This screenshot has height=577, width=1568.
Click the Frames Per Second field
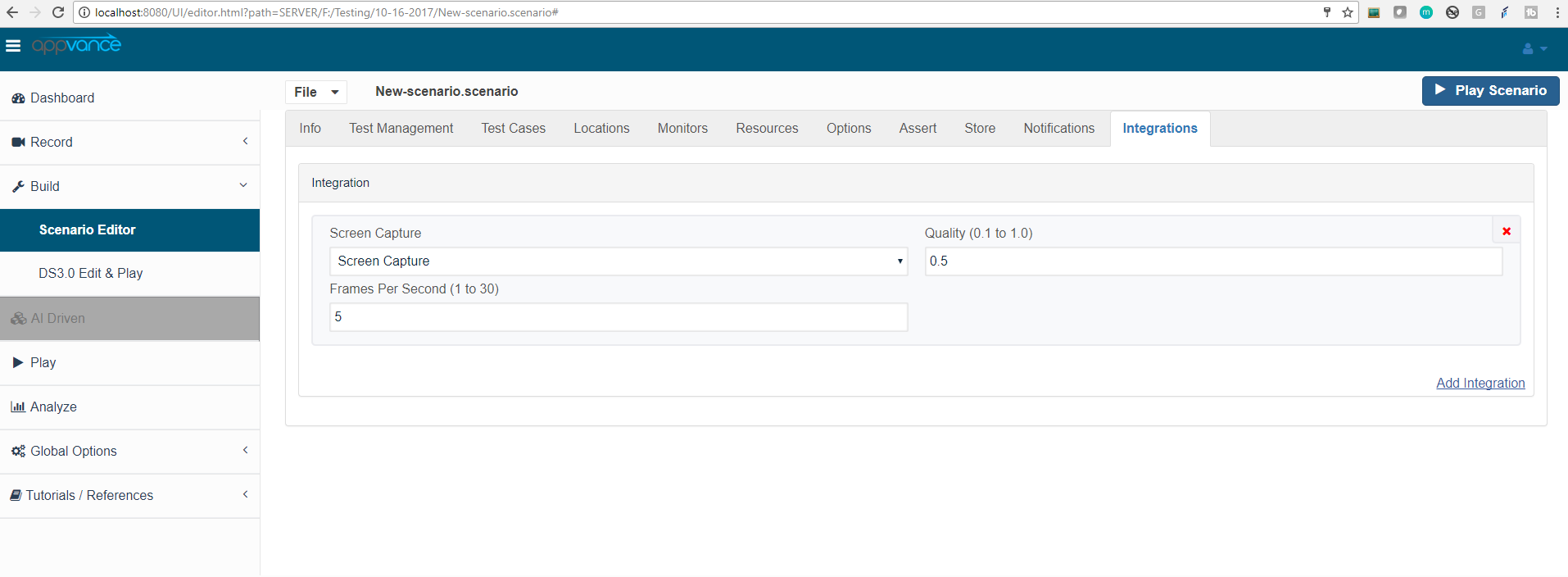(618, 317)
